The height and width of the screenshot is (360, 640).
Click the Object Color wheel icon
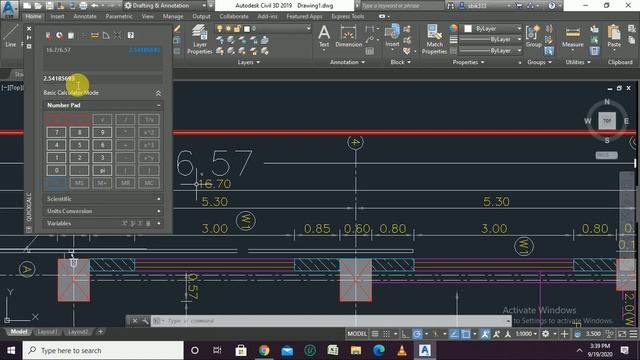[453, 28]
